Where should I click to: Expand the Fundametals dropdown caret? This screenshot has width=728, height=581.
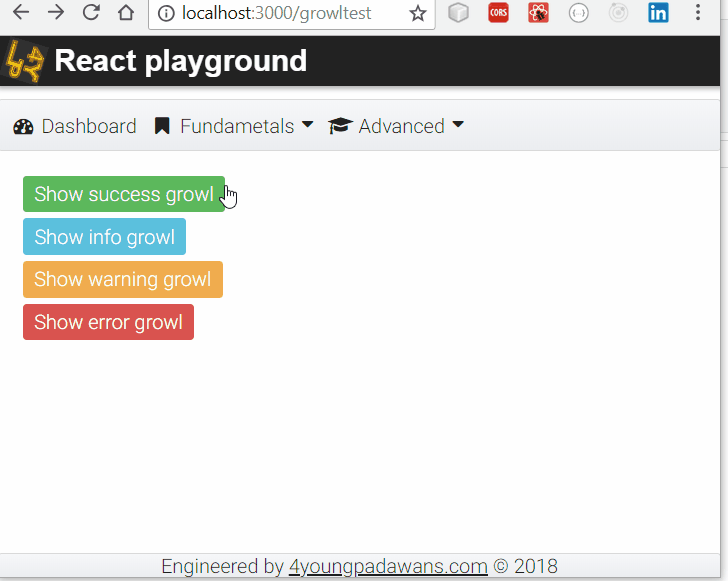[307, 124]
